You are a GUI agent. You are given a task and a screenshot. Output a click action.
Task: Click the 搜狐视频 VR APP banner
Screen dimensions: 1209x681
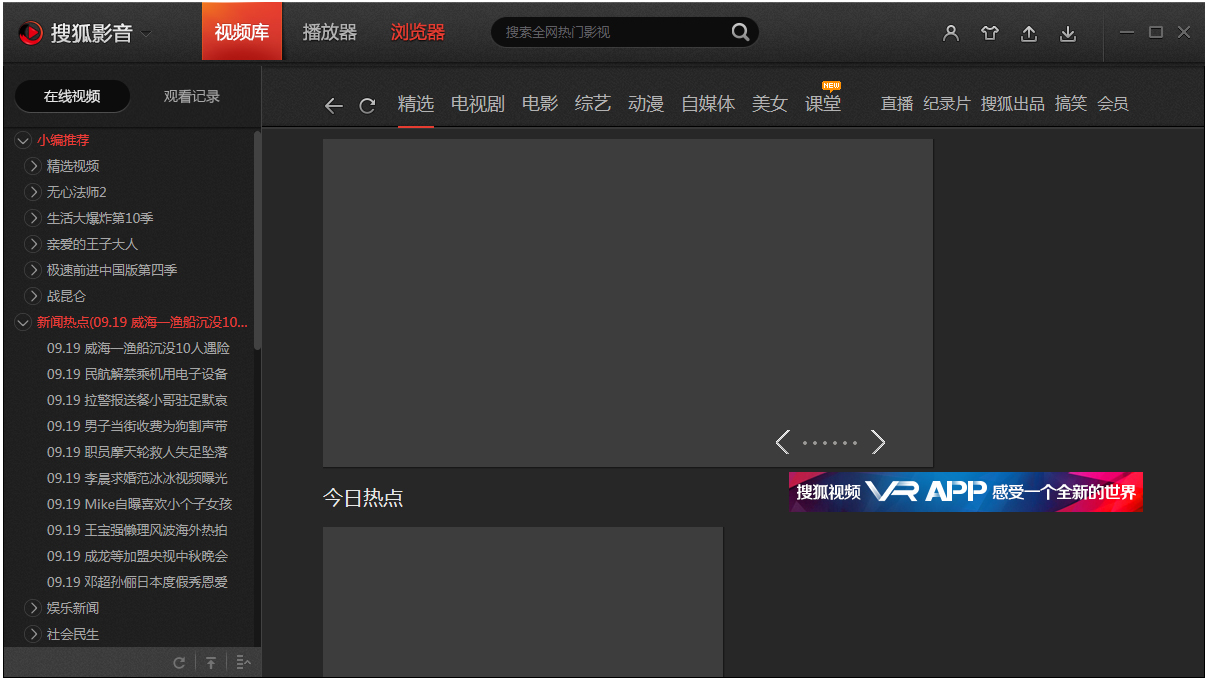pyautogui.click(x=965, y=492)
